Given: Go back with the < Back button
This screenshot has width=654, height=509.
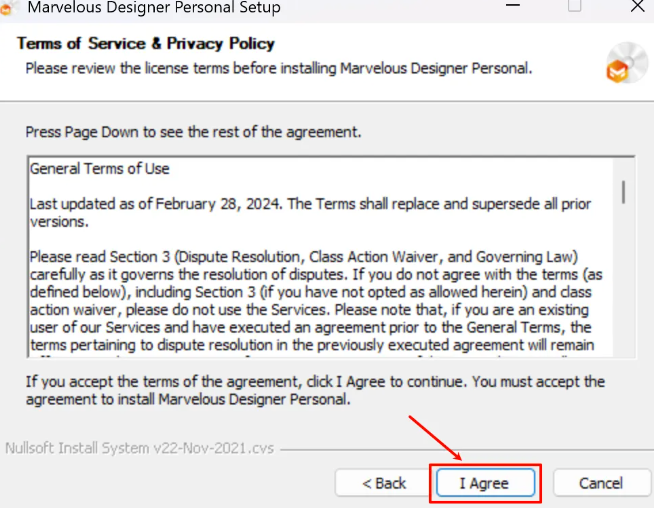Looking at the screenshot, I should [384, 483].
